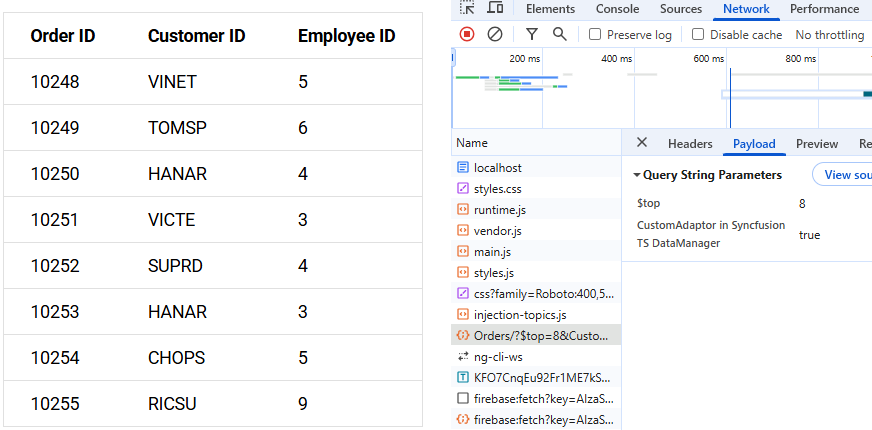The width and height of the screenshot is (872, 430).
Task: Click the TOMSP customer cell
Action: (x=177, y=128)
